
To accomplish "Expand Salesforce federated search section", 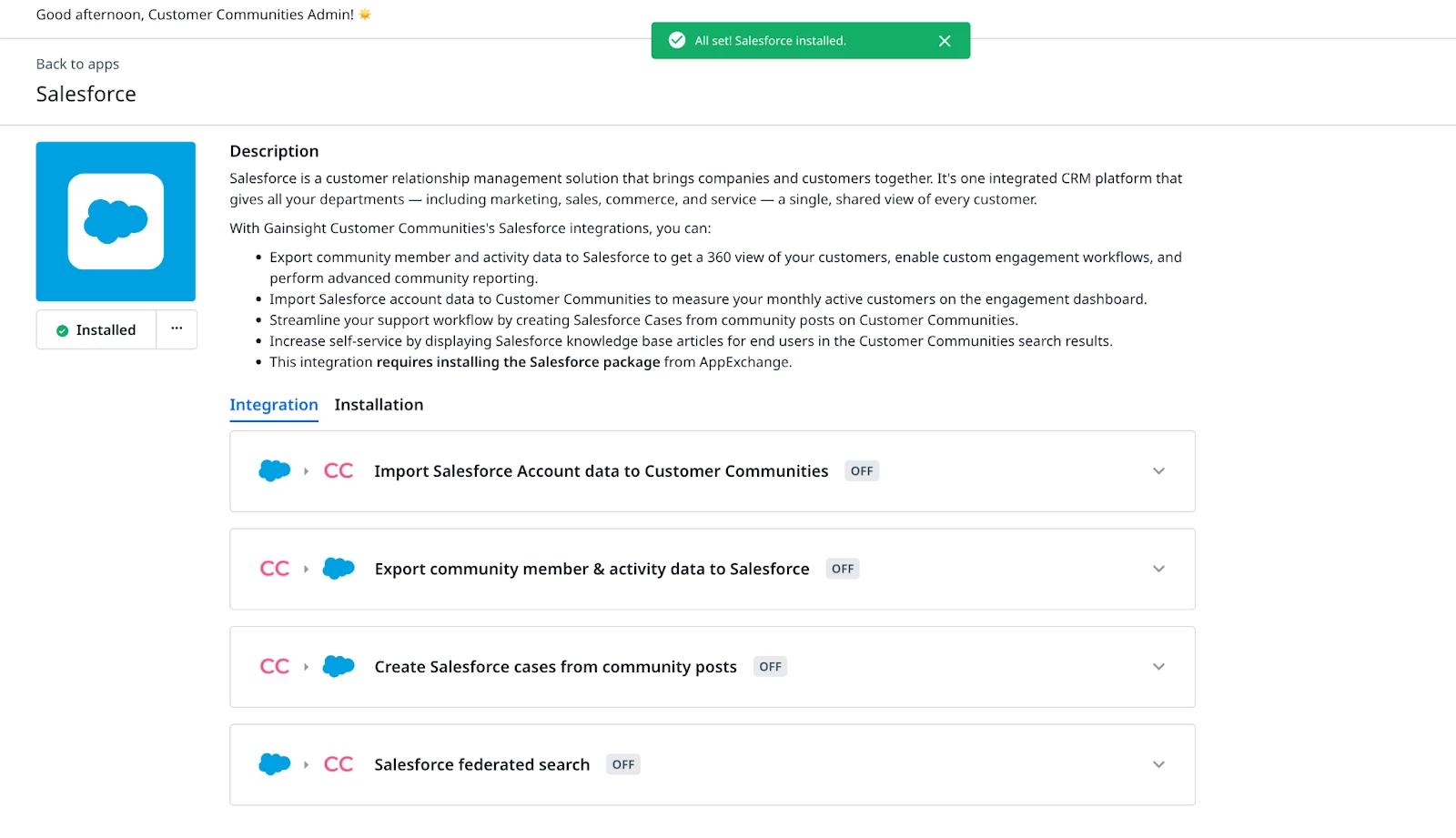I will pyautogui.click(x=1158, y=764).
